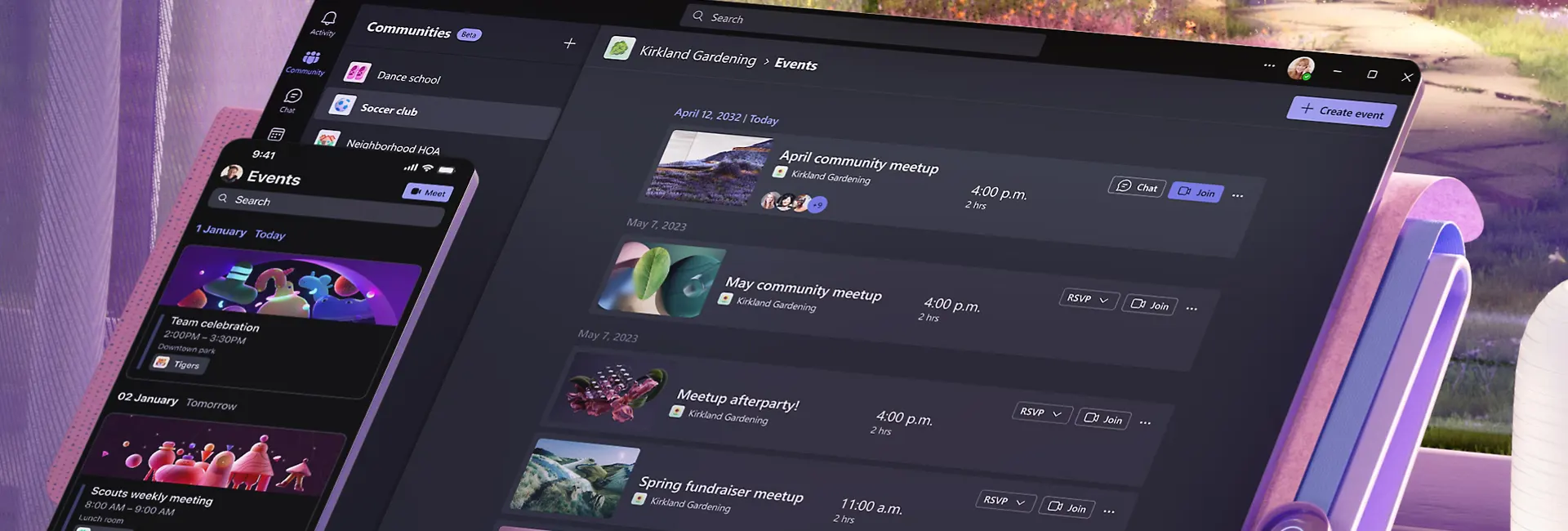1568x531 pixels.
Task: Open more options for Meetup afterparty
Action: point(1145,422)
